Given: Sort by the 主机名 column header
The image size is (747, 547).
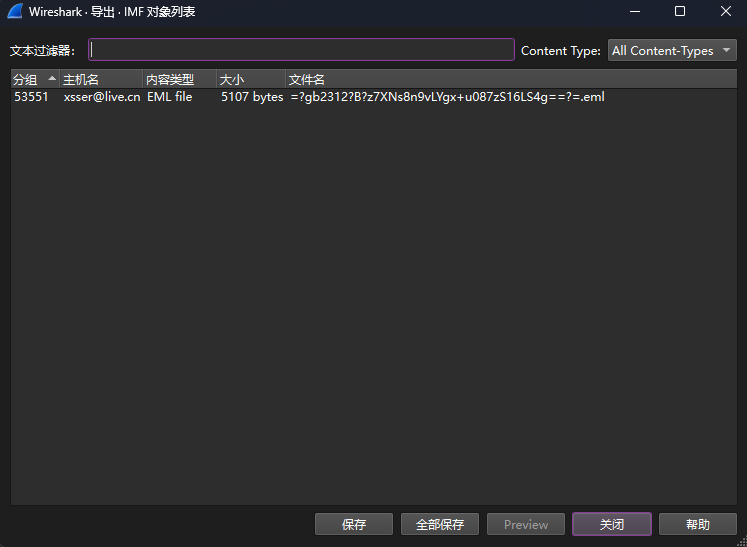Looking at the screenshot, I should point(101,79).
